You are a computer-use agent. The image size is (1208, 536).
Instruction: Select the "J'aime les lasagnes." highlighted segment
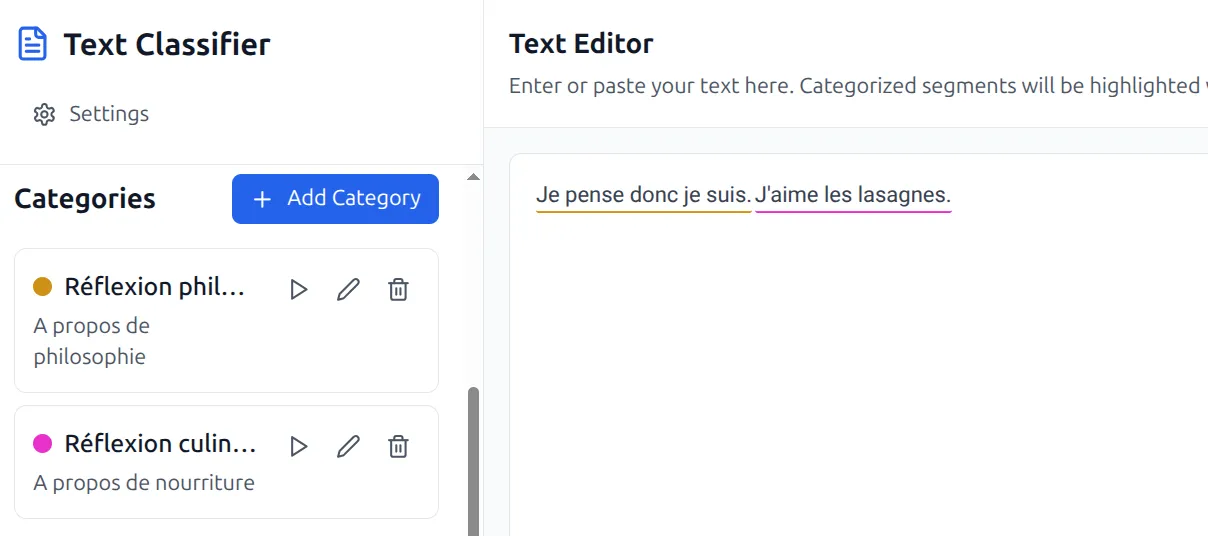coord(852,195)
